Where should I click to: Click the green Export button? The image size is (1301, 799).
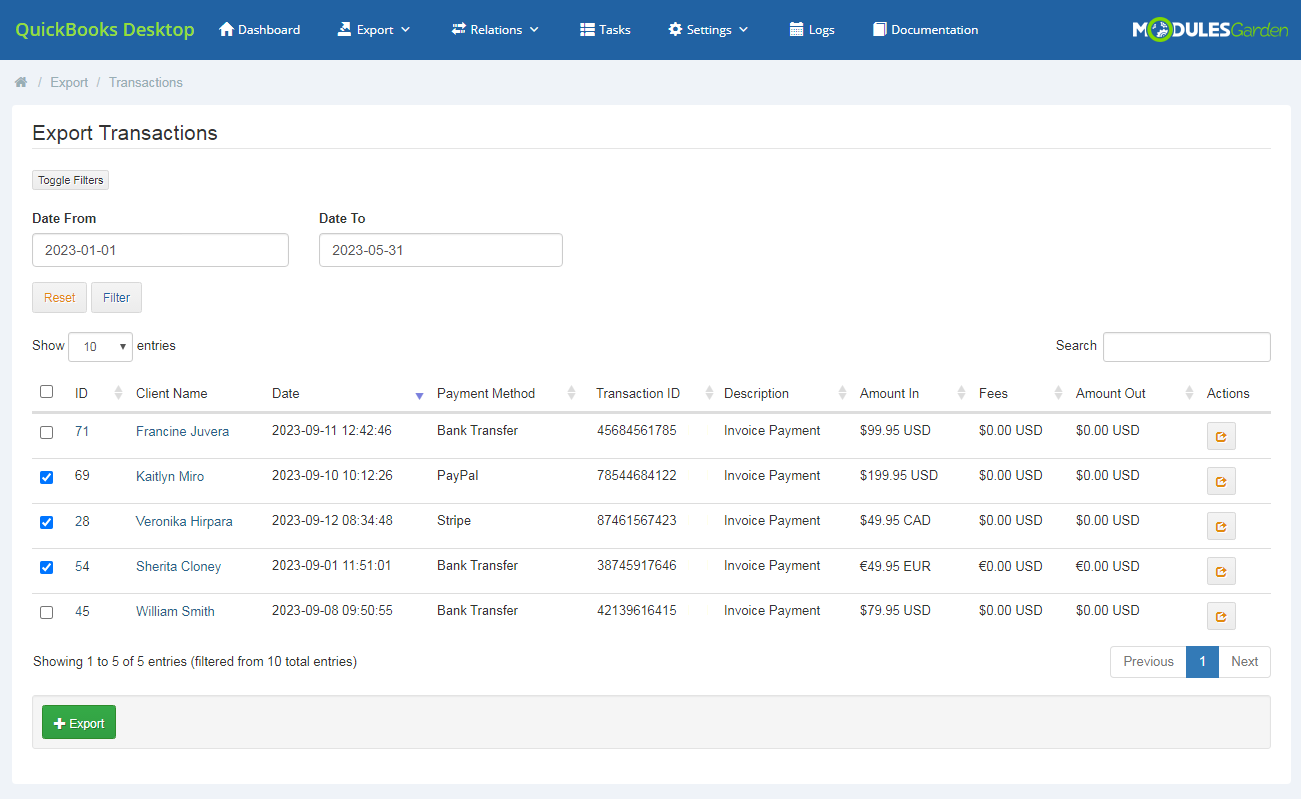[78, 721]
